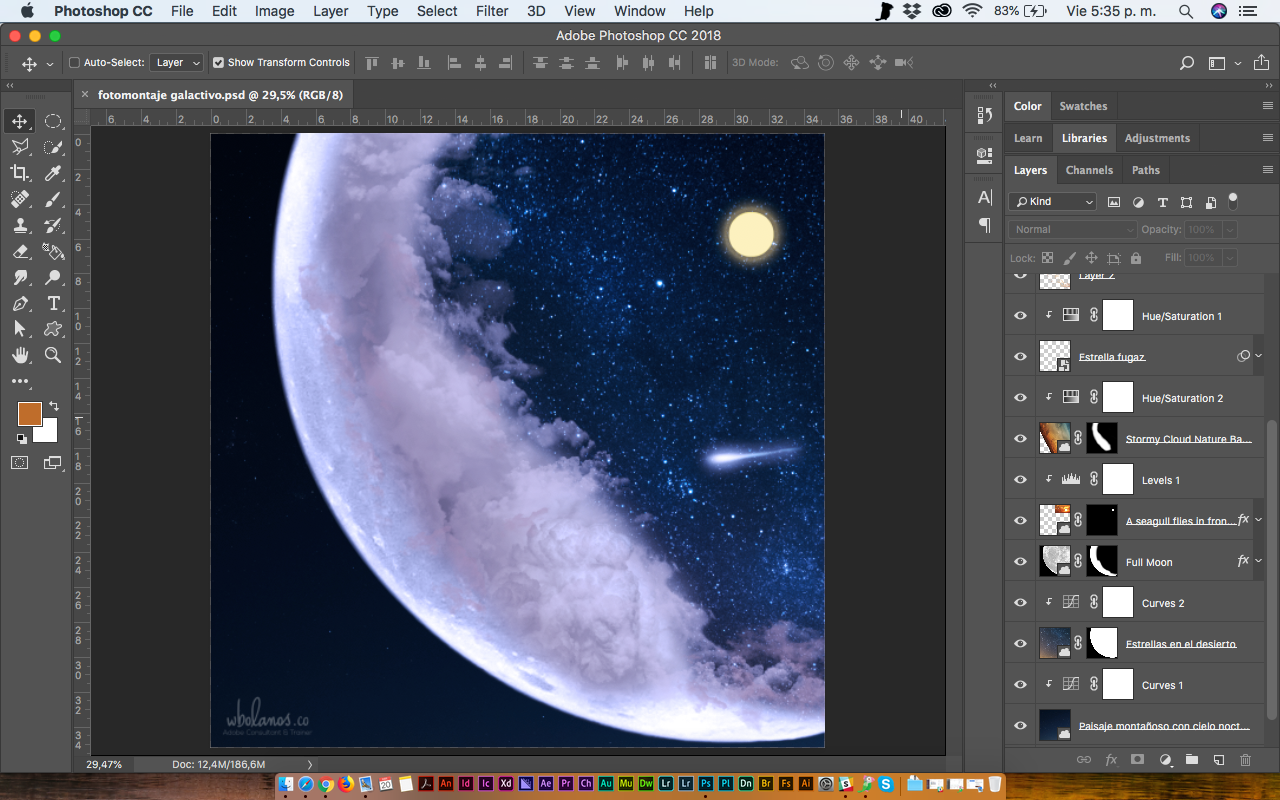Switch to the Adjustments tab
Viewport: 1280px width, 800px height.
pyautogui.click(x=1157, y=138)
